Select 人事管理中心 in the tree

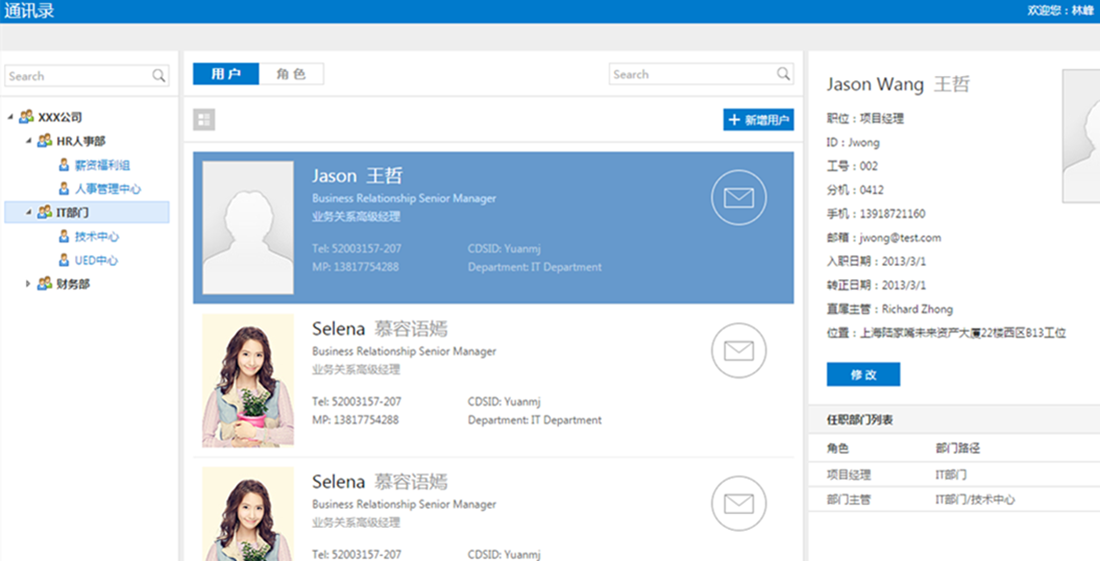click(108, 189)
